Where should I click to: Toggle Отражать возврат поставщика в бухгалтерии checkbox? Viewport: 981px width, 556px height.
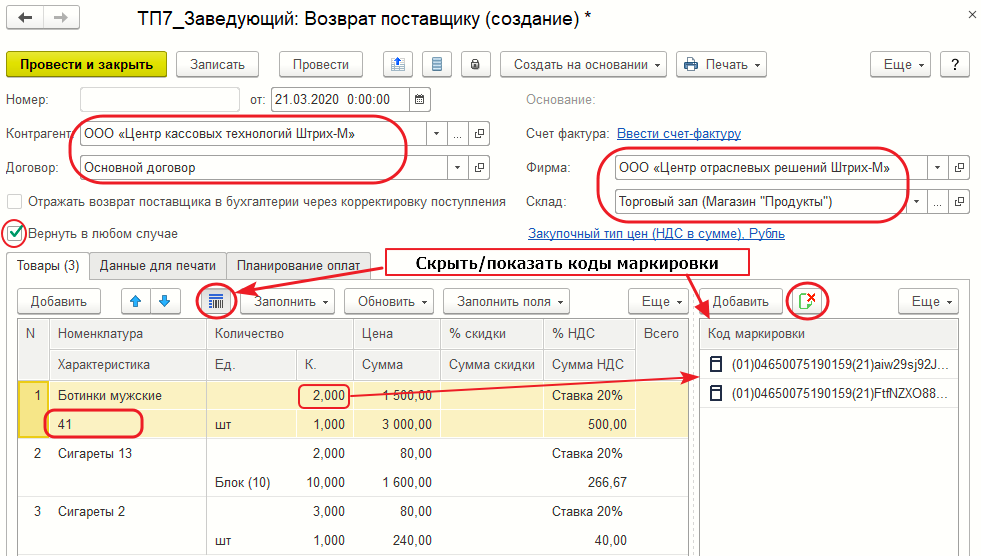14,202
